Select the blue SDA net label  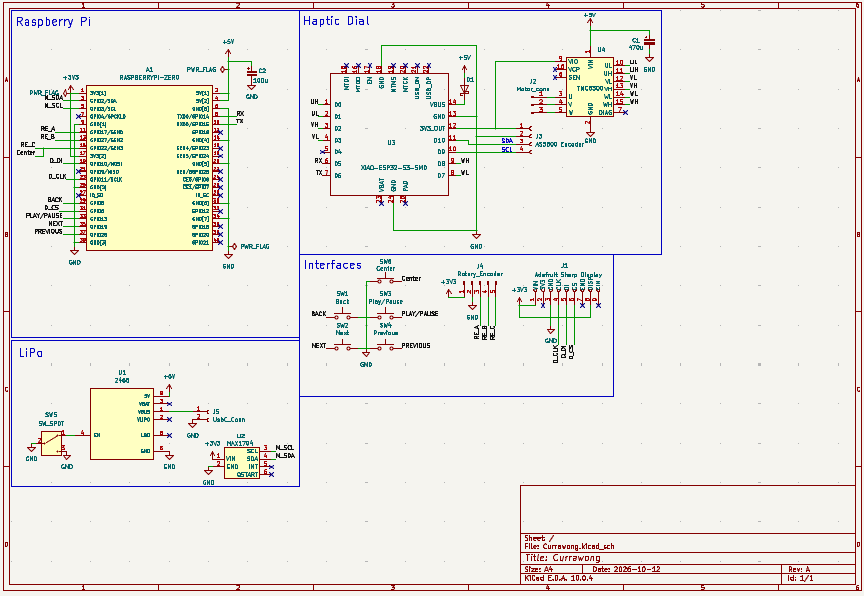point(507,141)
